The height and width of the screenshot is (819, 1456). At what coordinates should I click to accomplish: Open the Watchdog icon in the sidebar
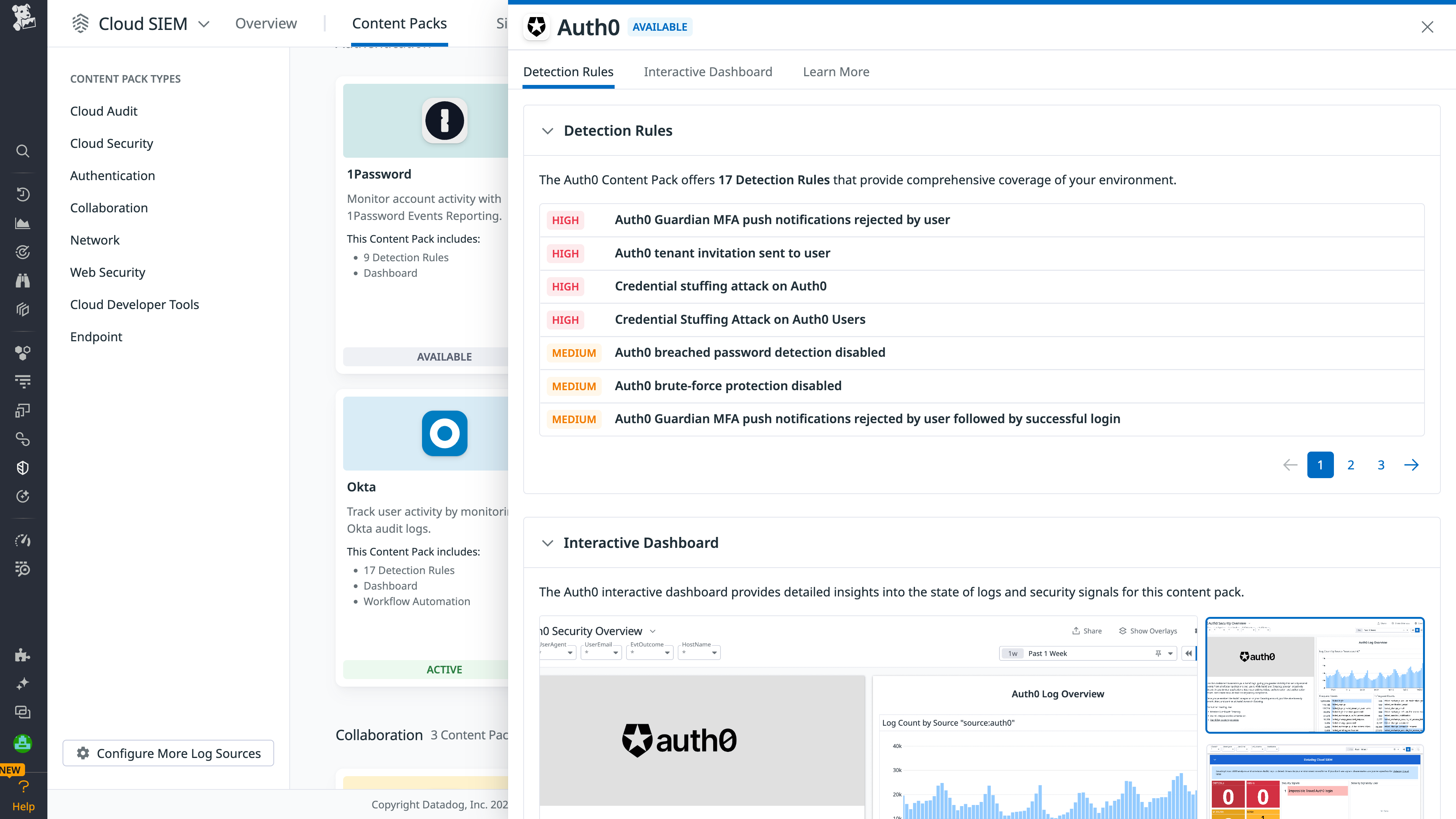23,252
